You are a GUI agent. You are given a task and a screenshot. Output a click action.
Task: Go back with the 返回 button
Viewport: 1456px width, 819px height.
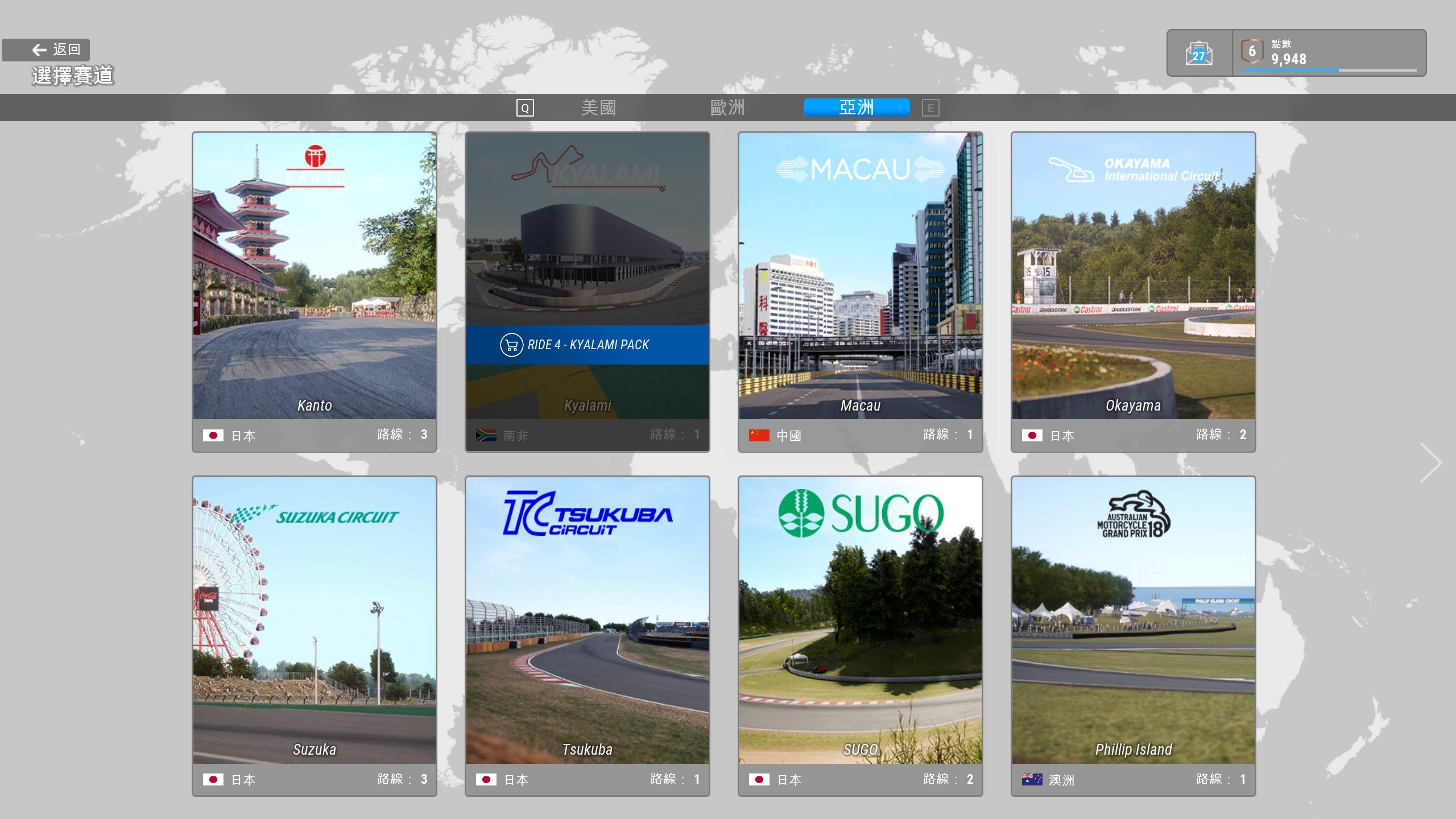tap(45, 50)
